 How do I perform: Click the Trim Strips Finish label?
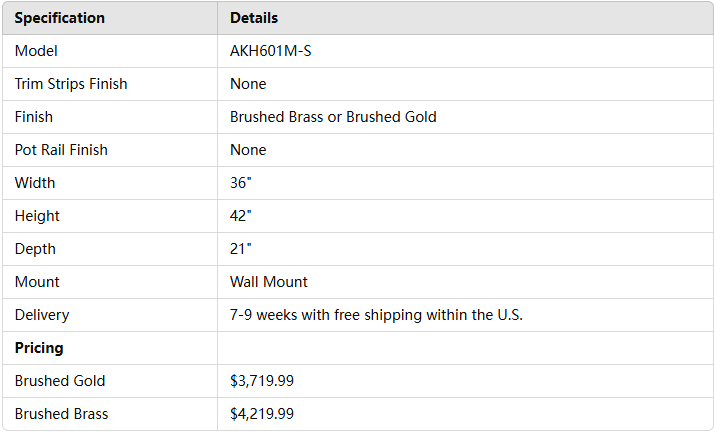[x=71, y=84]
